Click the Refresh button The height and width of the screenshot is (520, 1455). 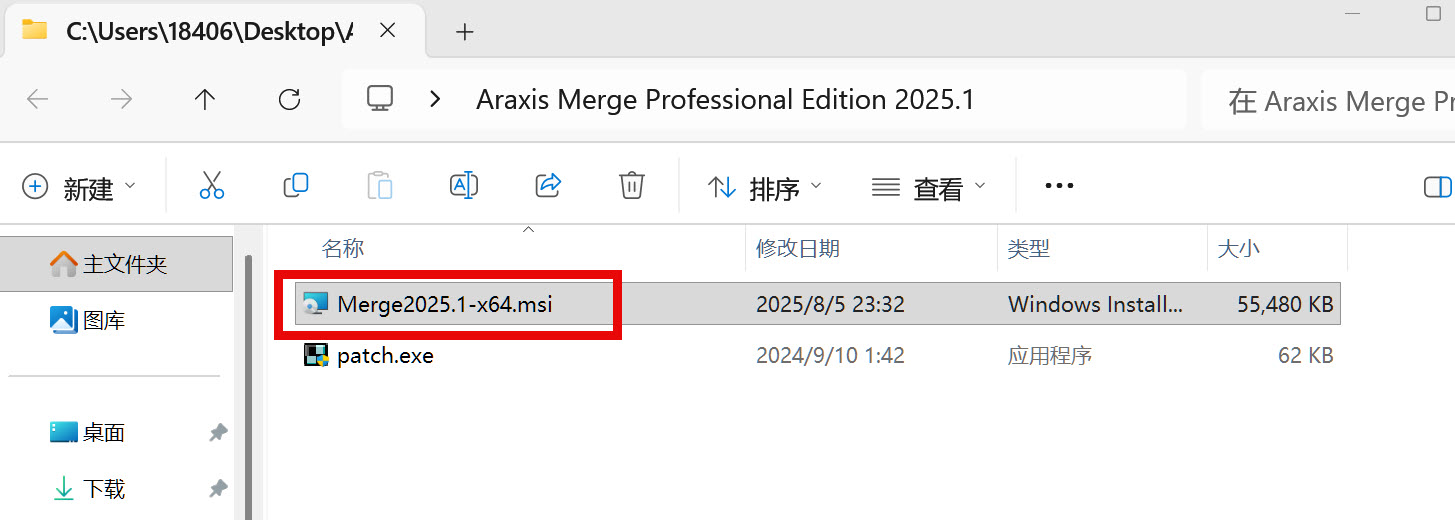pyautogui.click(x=289, y=99)
